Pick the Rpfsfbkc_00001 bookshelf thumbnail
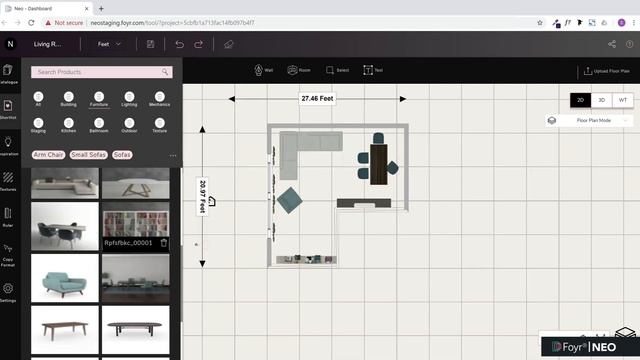640x360 pixels. click(x=136, y=223)
